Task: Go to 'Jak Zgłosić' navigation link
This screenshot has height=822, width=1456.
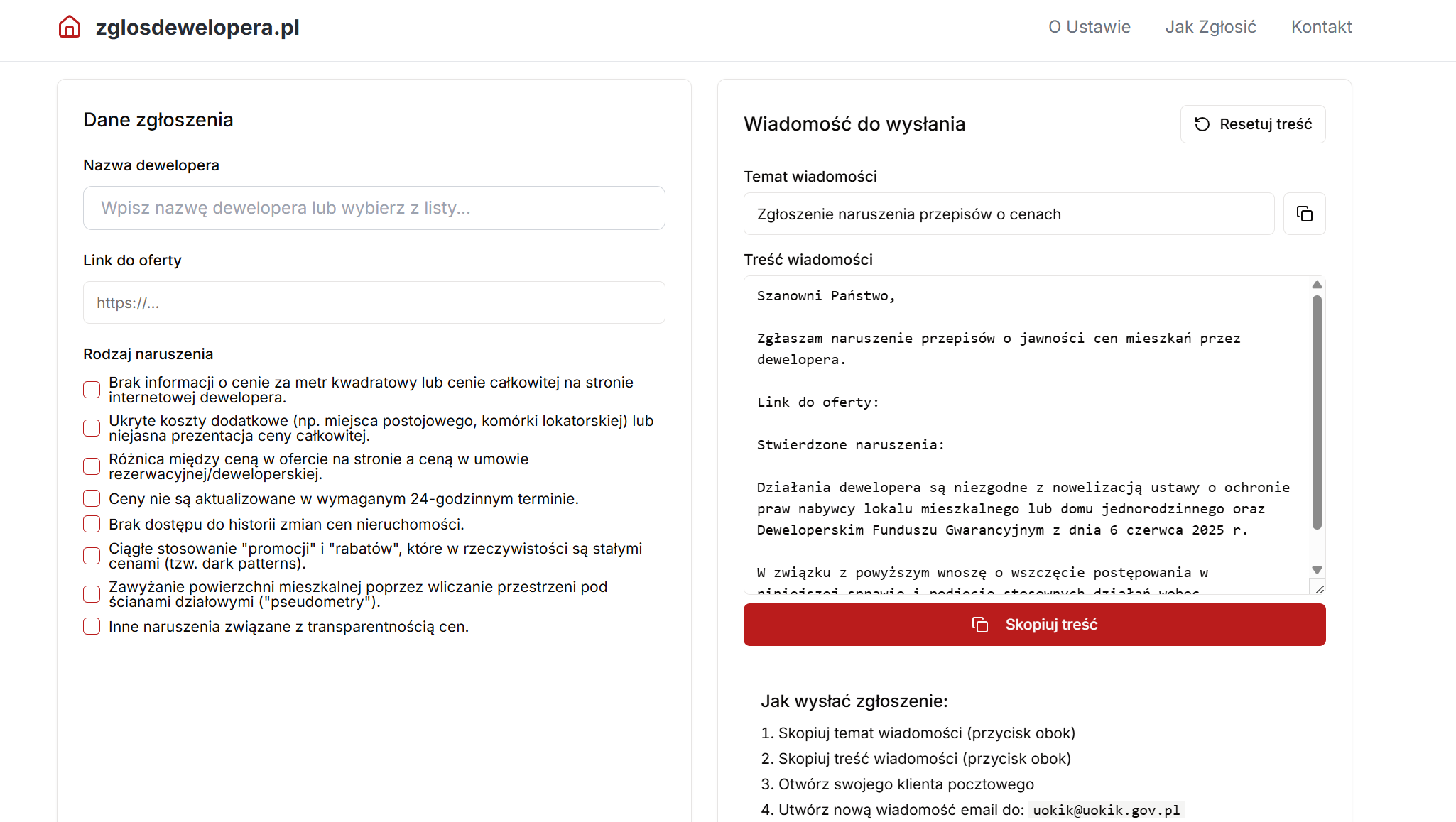Action: (1210, 27)
